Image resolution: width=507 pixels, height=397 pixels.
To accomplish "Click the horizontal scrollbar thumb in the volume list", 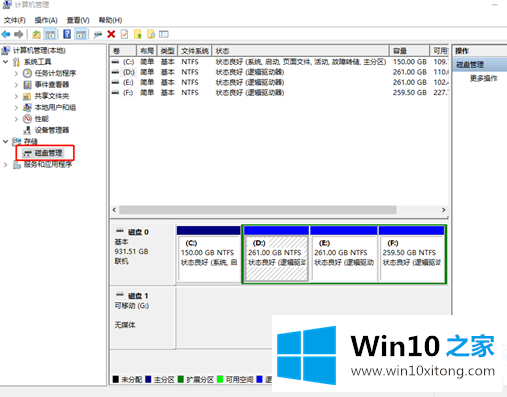I will point(258,210).
